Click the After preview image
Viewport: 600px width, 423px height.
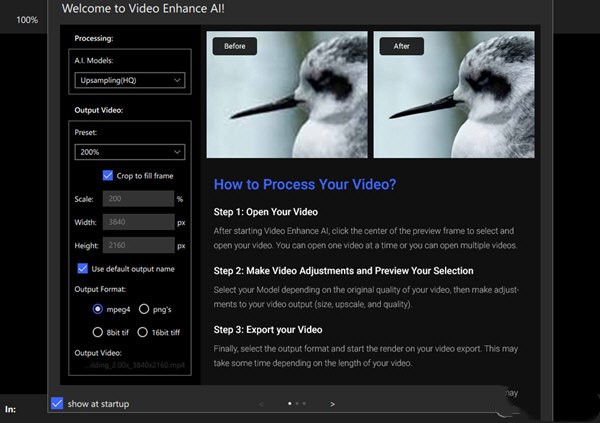coord(454,95)
